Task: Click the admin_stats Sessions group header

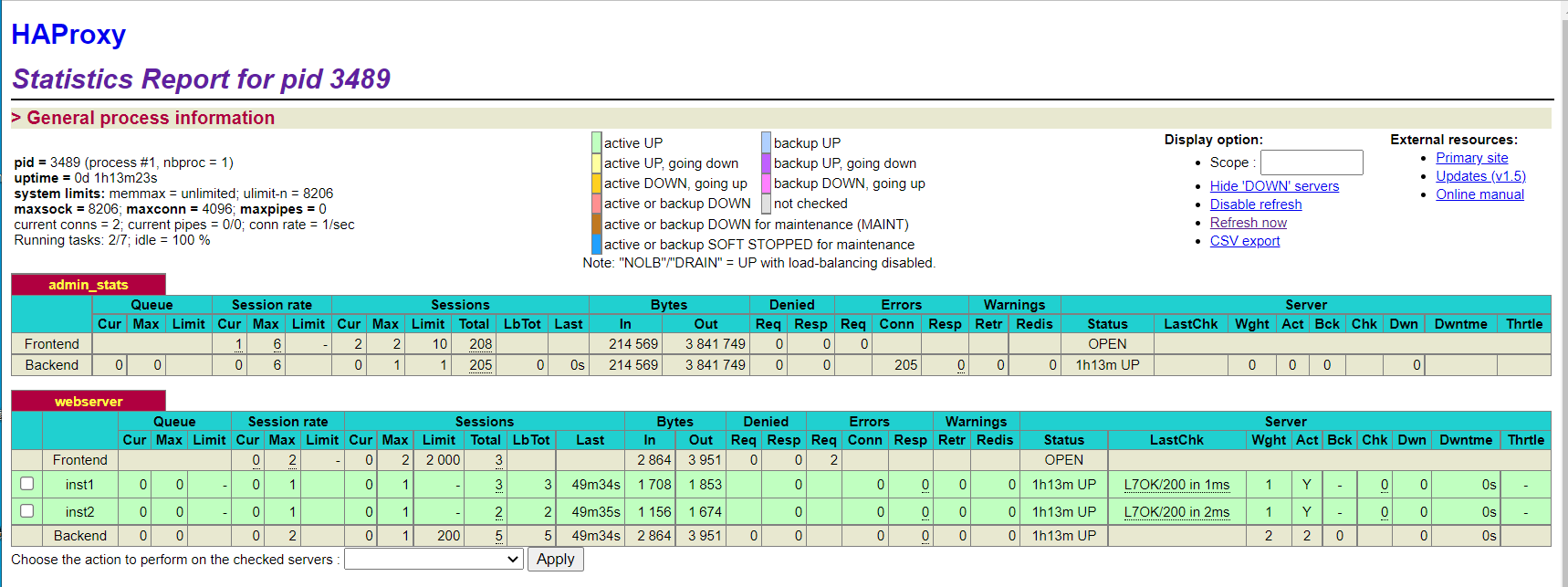Action: [460, 305]
